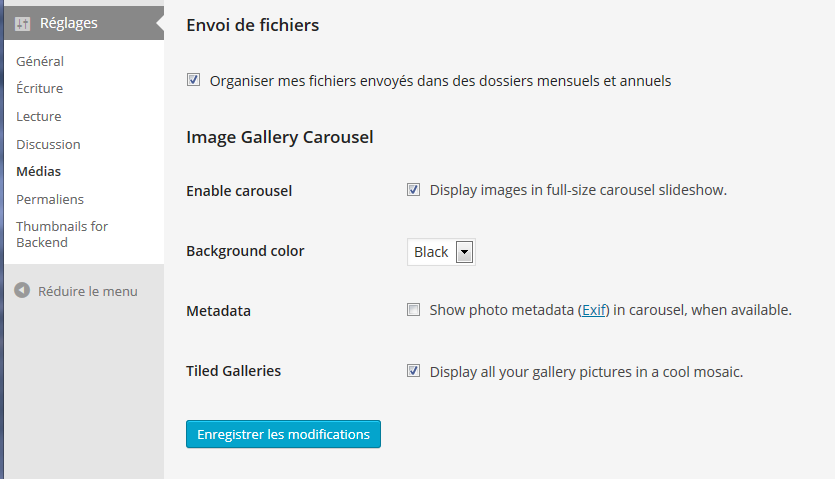The height and width of the screenshot is (479, 835).
Task: Toggle the Tiled Galleries checkbox
Action: point(413,370)
